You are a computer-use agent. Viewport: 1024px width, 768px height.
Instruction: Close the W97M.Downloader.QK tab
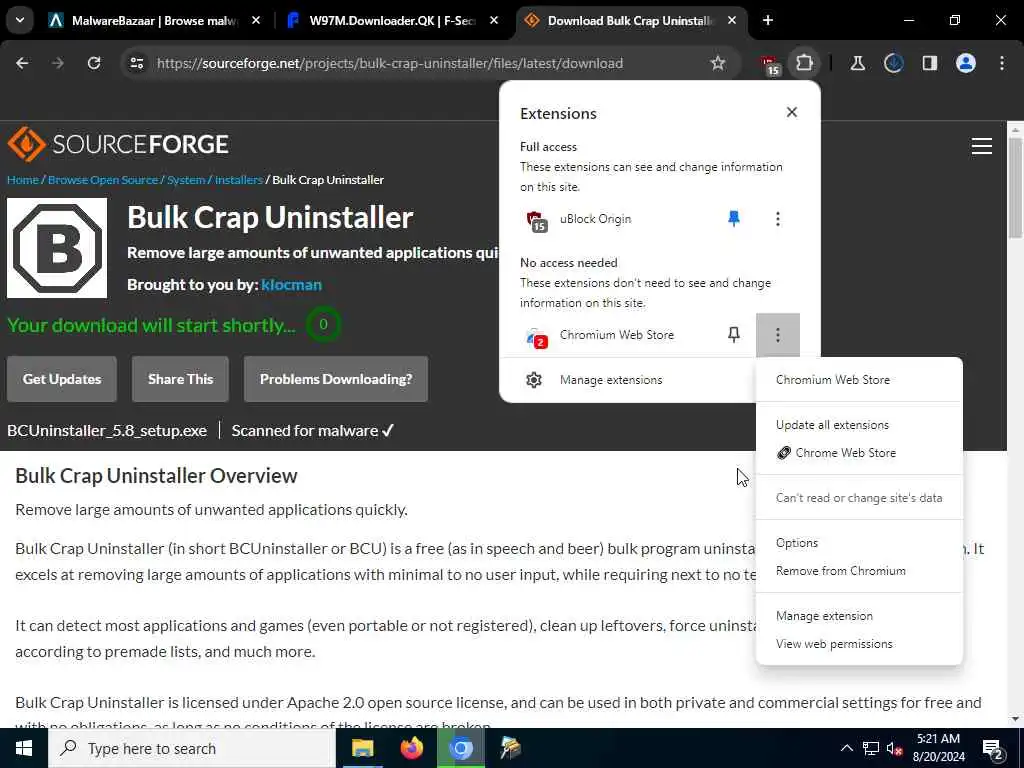pyautogui.click(x=494, y=21)
